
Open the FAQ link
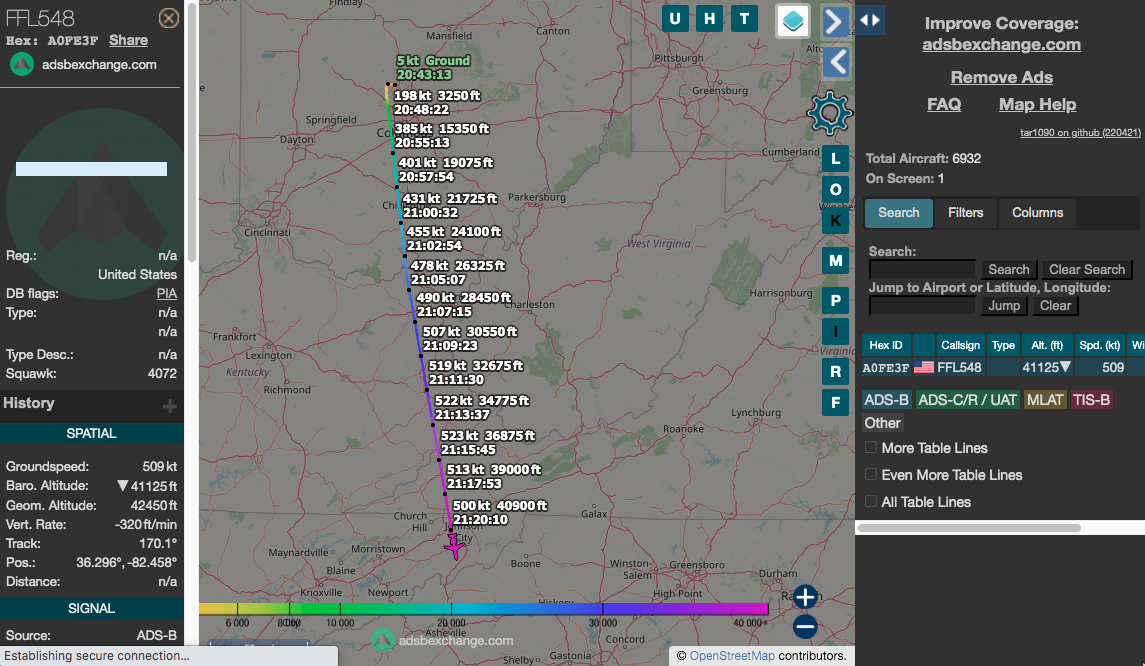tap(943, 104)
